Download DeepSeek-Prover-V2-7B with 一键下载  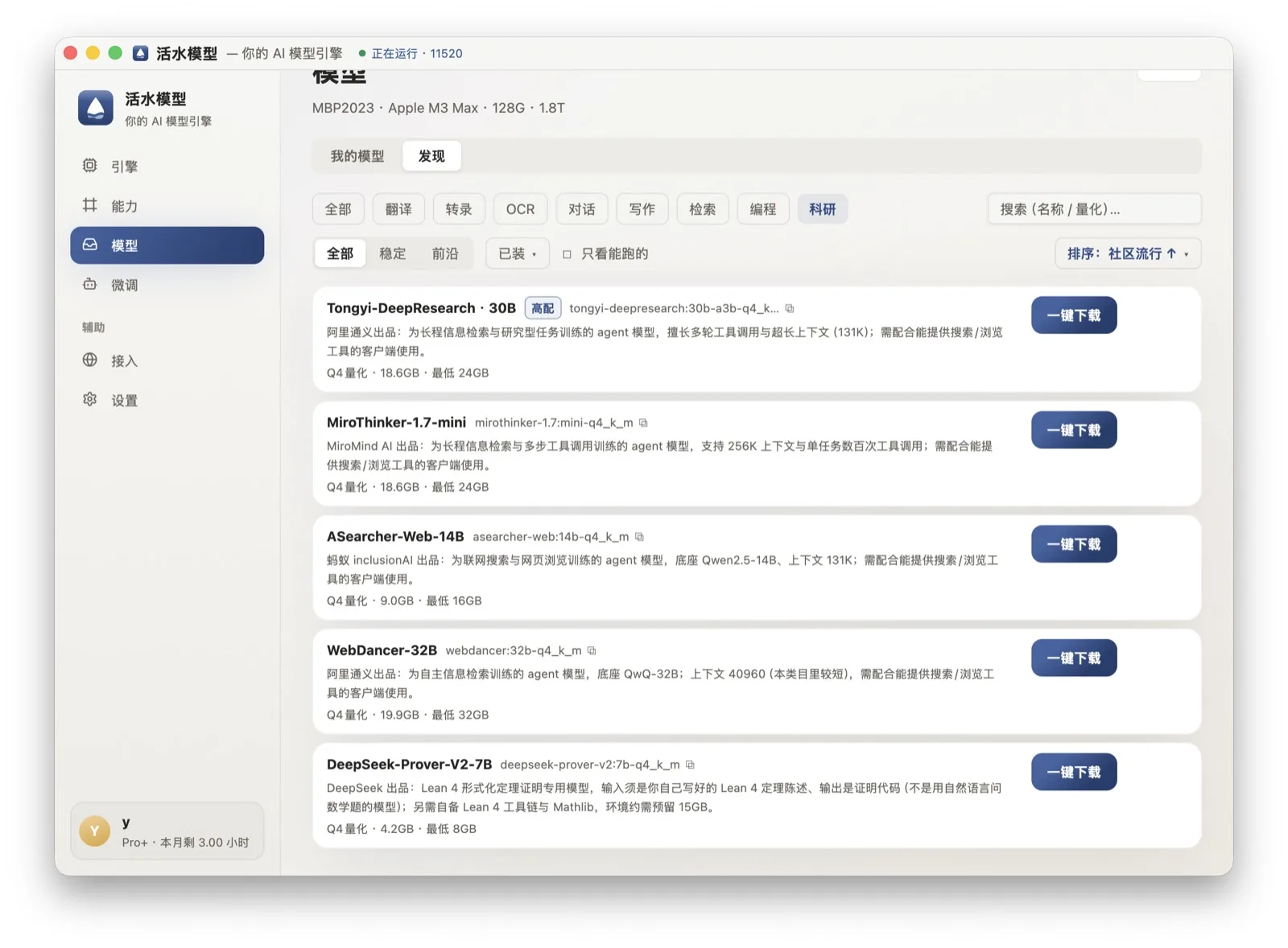[x=1074, y=772]
